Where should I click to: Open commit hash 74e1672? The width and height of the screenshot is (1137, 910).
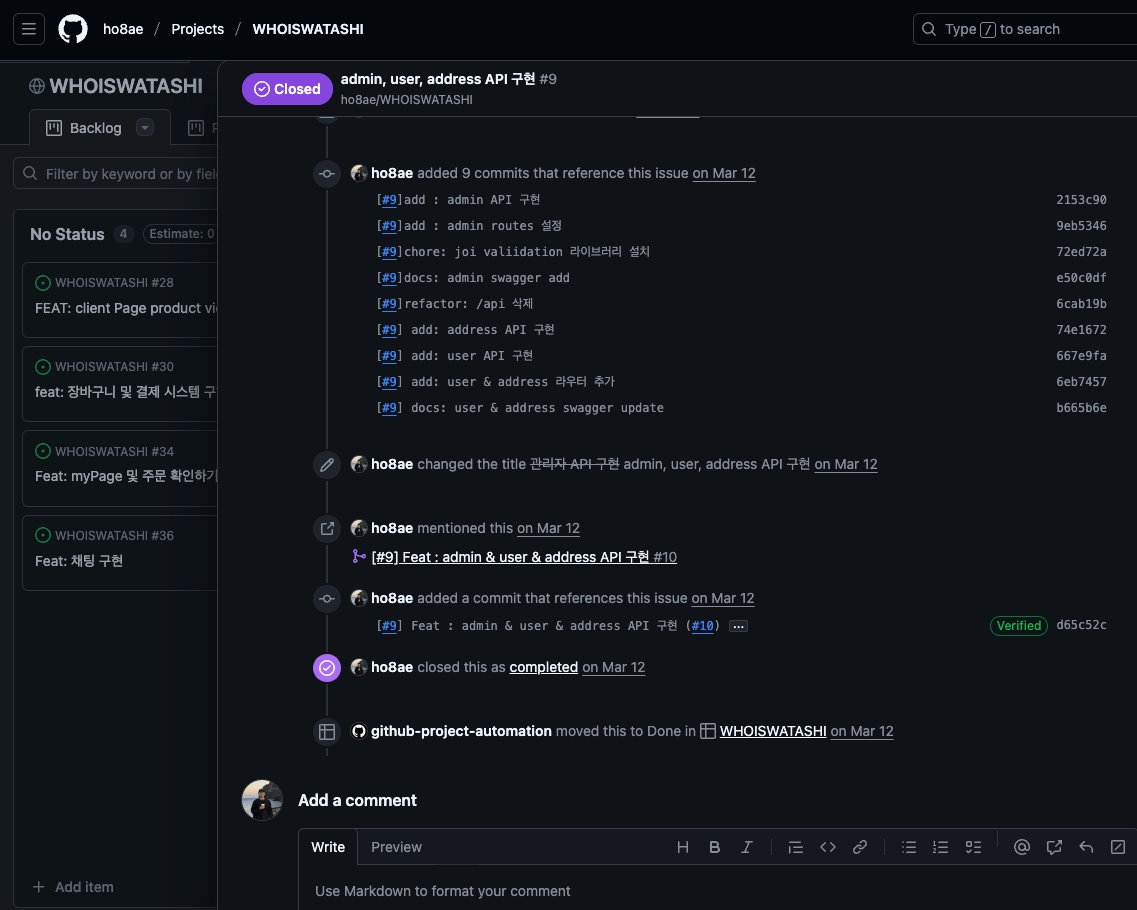tap(1081, 330)
